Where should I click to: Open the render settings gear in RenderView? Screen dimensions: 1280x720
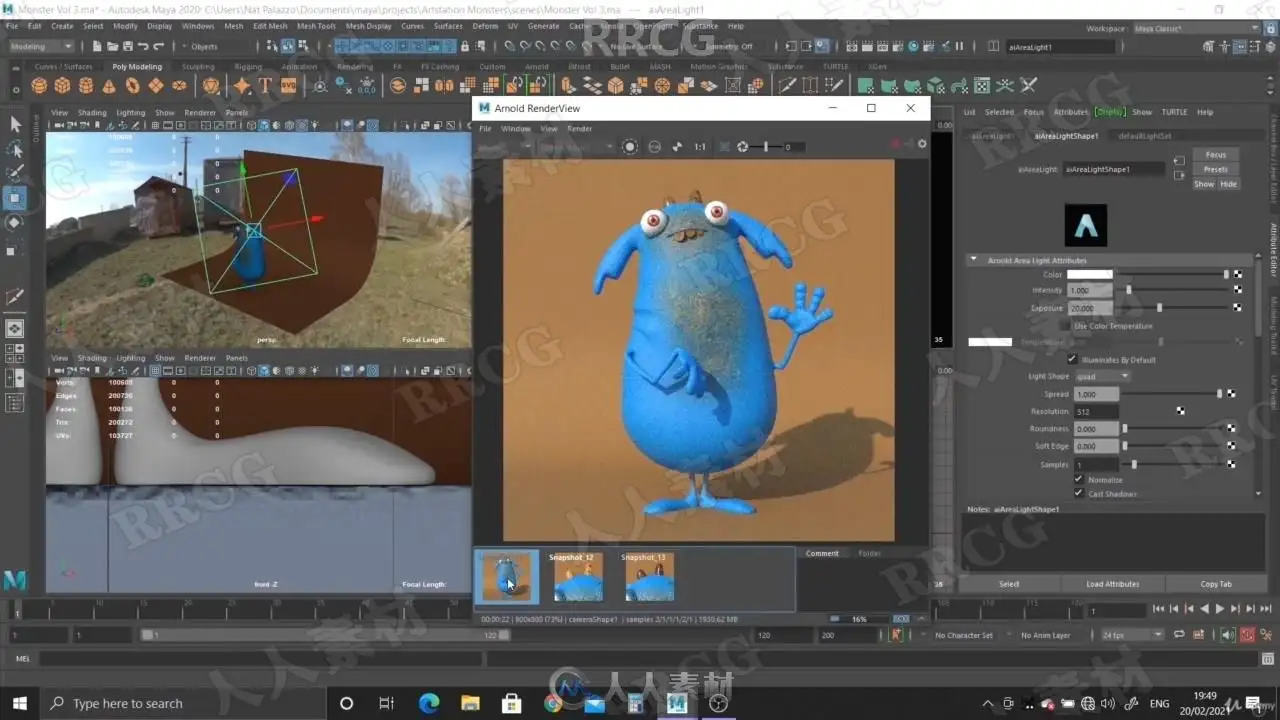click(x=922, y=144)
